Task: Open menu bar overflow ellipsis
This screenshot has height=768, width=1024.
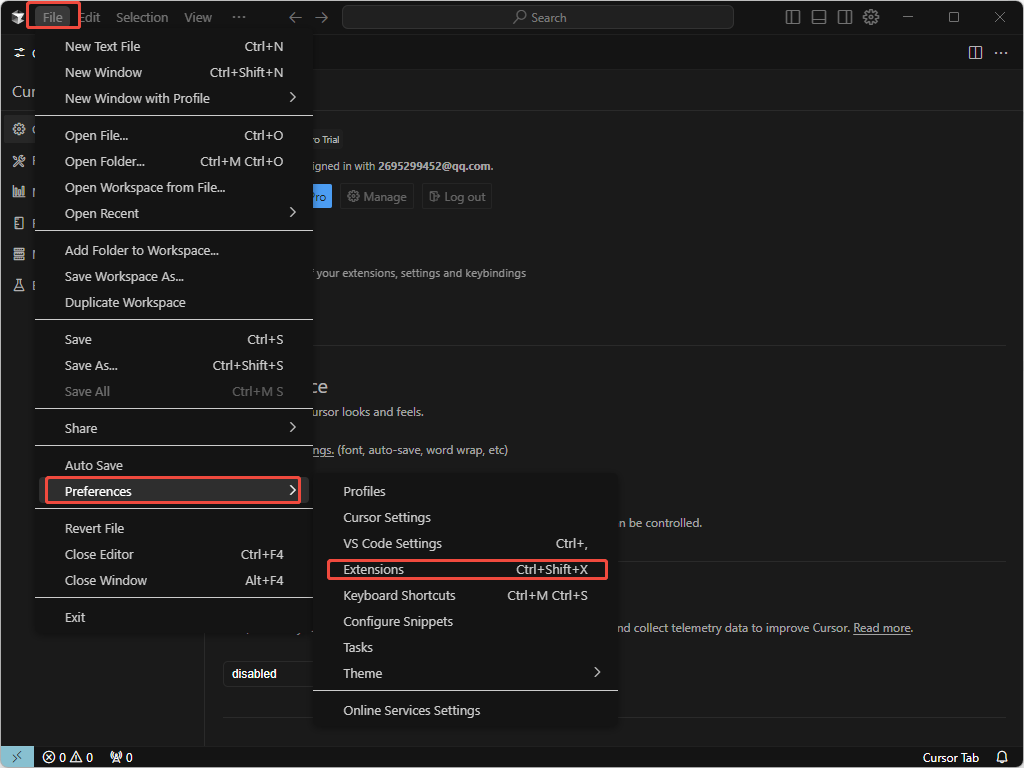Action: (x=239, y=17)
